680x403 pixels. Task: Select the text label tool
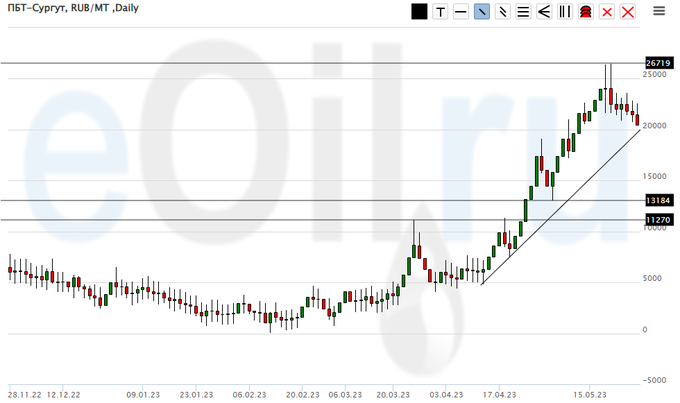pyautogui.click(x=439, y=12)
